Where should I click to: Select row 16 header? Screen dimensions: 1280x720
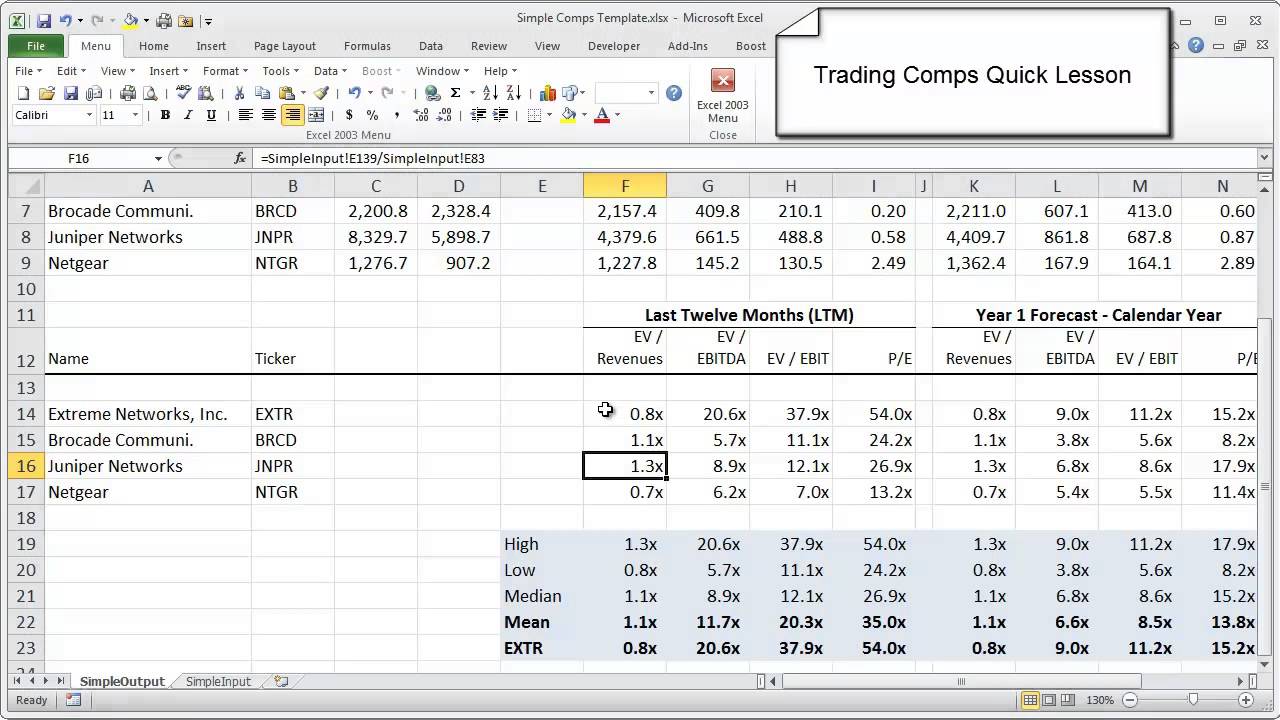[27, 466]
